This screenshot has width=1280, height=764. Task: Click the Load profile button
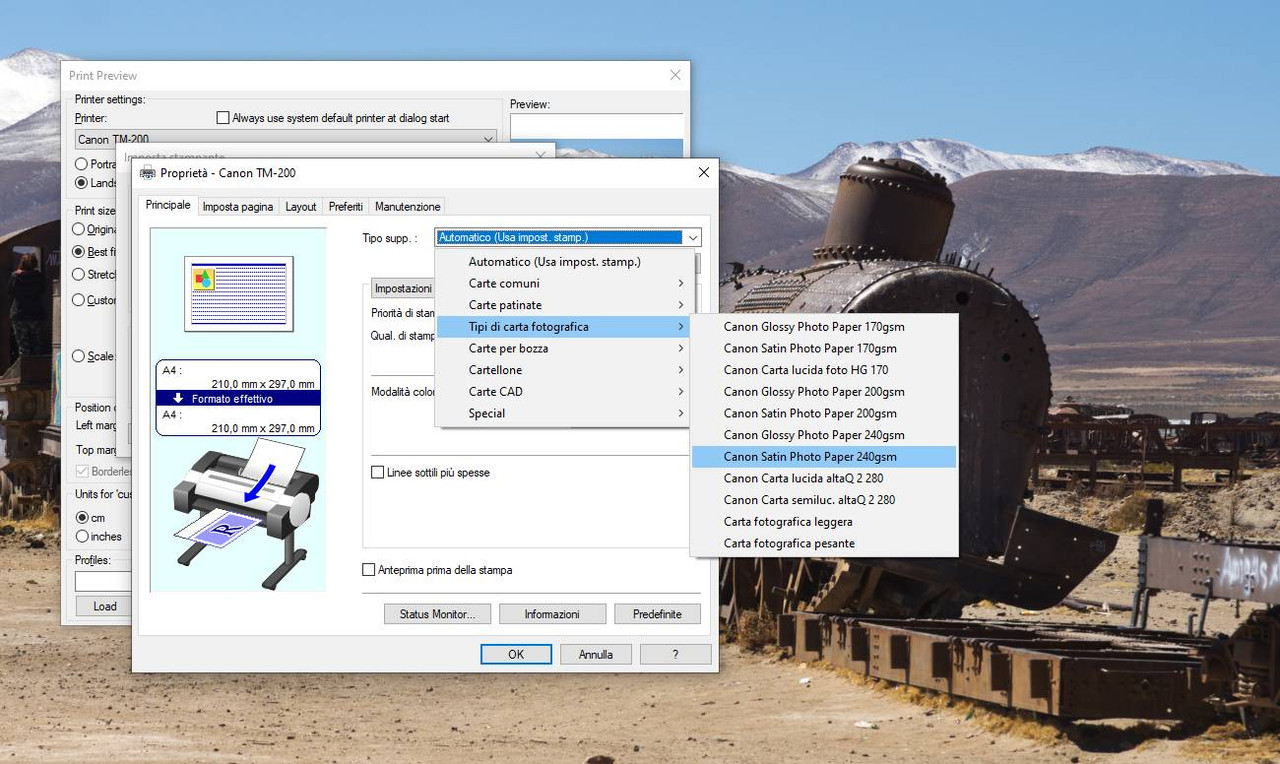[105, 606]
